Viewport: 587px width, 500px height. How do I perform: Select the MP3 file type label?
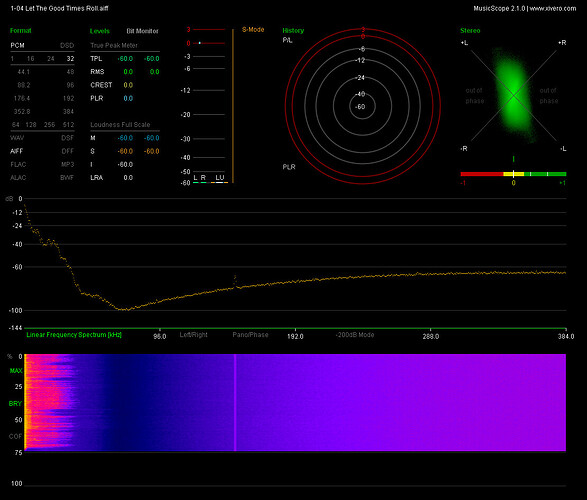[x=68, y=165]
